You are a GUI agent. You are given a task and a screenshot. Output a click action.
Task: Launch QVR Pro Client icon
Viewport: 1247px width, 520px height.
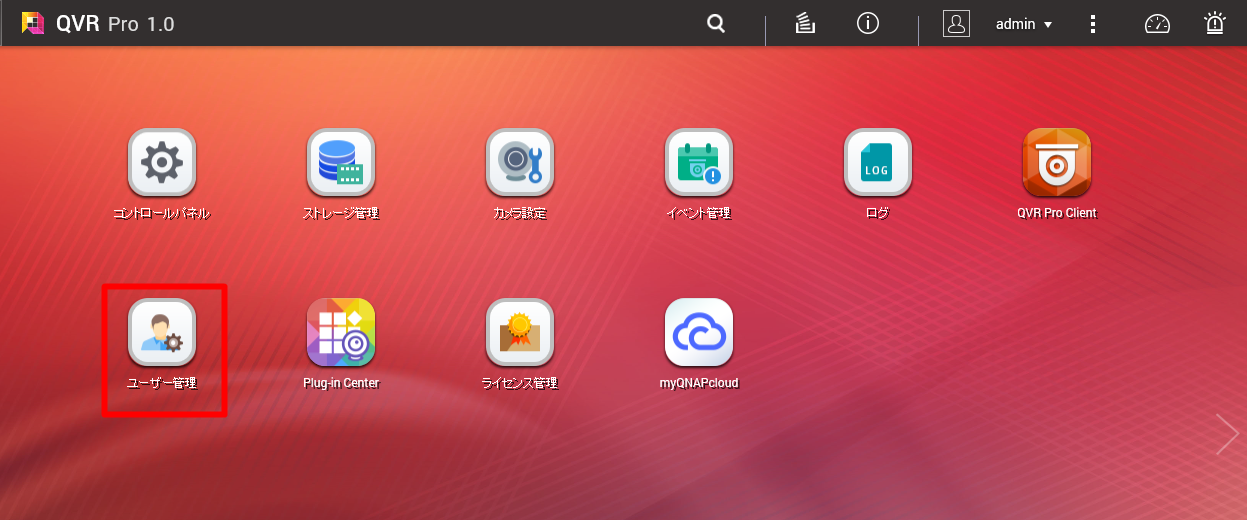pos(1057,162)
